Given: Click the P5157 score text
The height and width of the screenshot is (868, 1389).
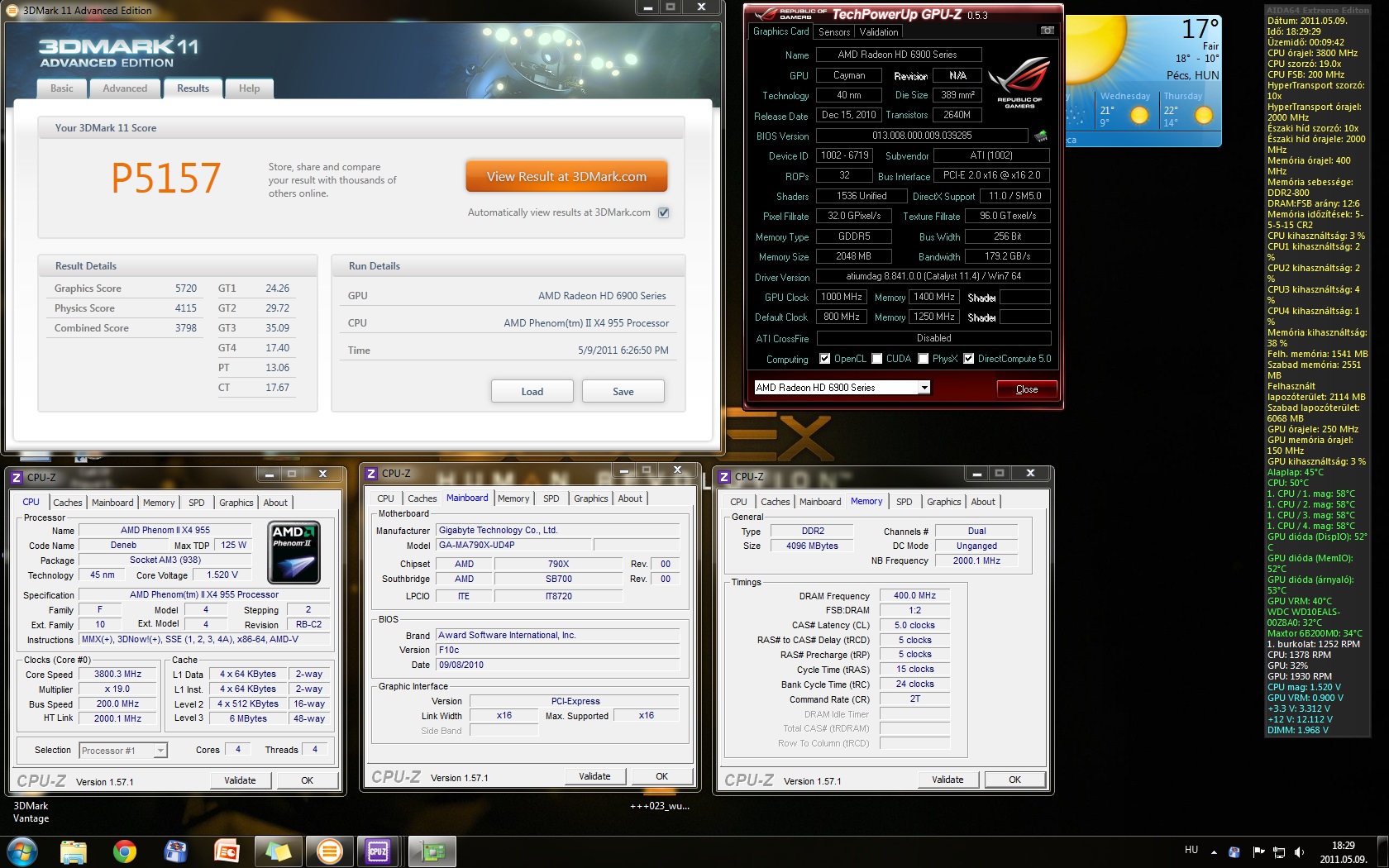Looking at the screenshot, I should [x=166, y=178].
